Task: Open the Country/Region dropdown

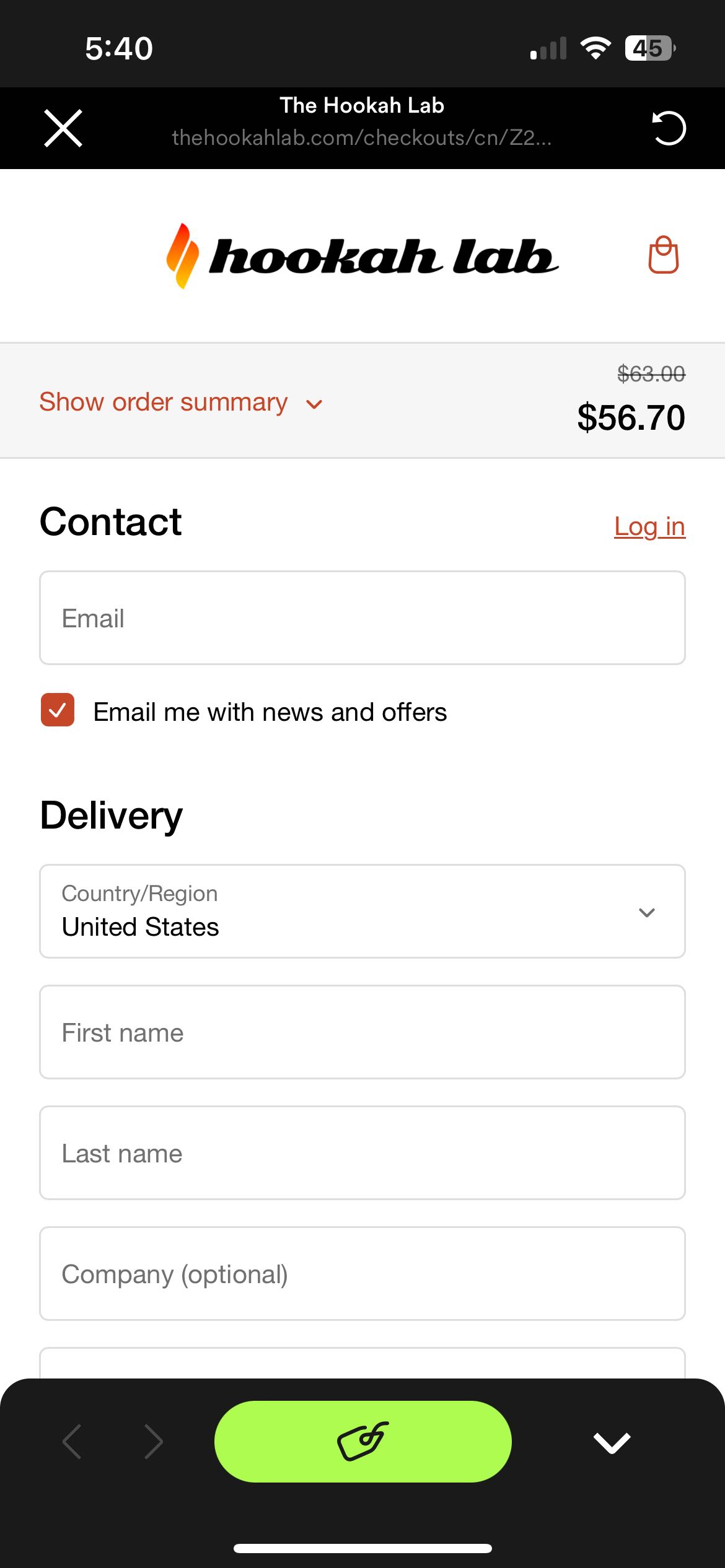Action: (x=362, y=911)
